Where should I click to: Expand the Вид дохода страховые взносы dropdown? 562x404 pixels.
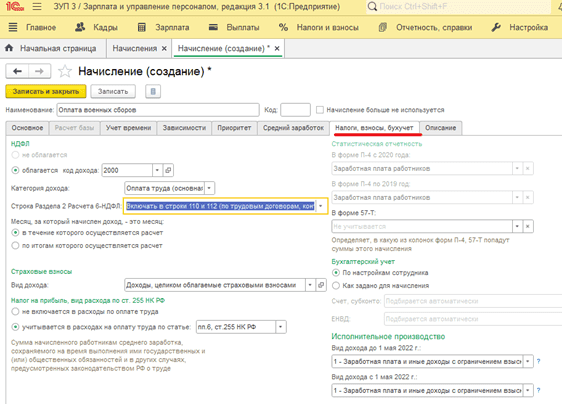[310, 285]
